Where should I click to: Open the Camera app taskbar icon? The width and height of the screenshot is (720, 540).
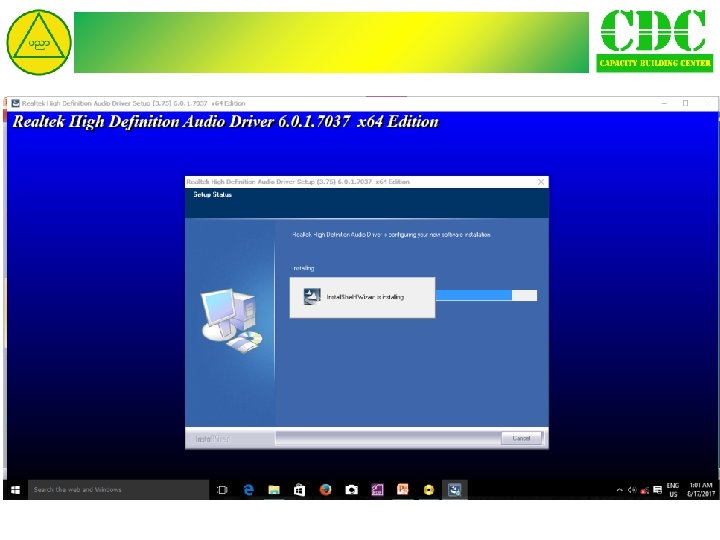point(352,490)
